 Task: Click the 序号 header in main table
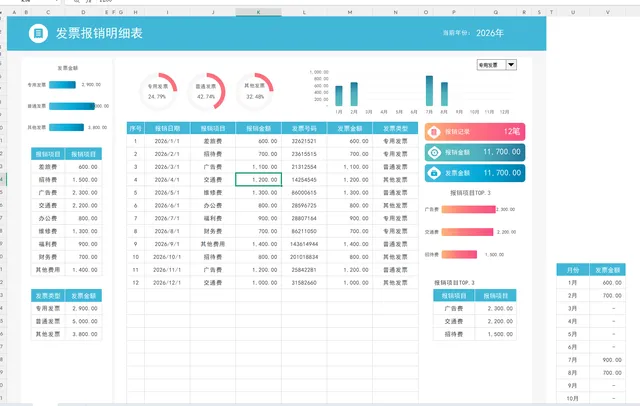(x=136, y=128)
